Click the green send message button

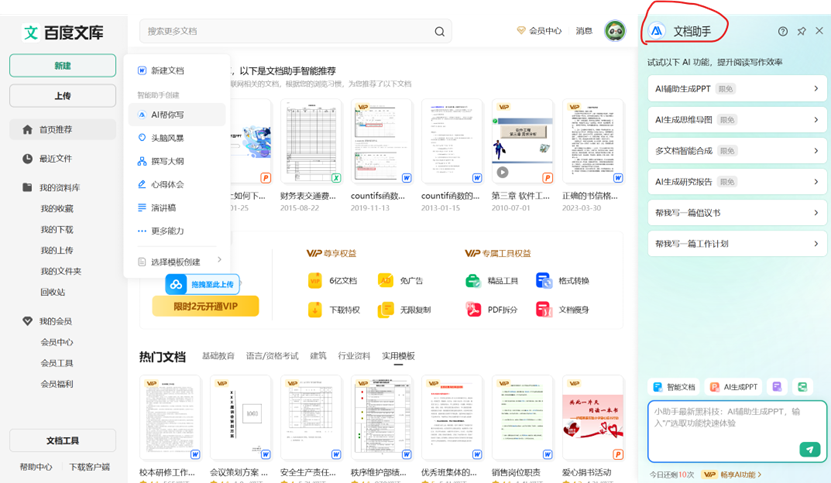click(x=810, y=450)
